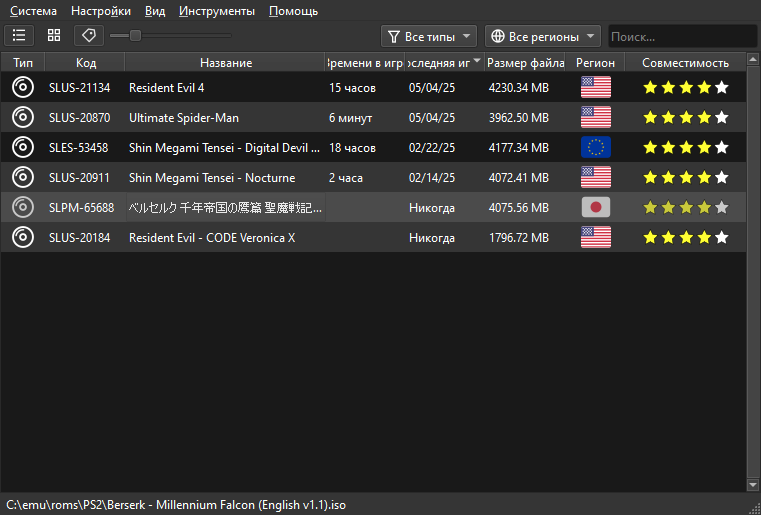Click compatibility stars for Nocturne

685,177
